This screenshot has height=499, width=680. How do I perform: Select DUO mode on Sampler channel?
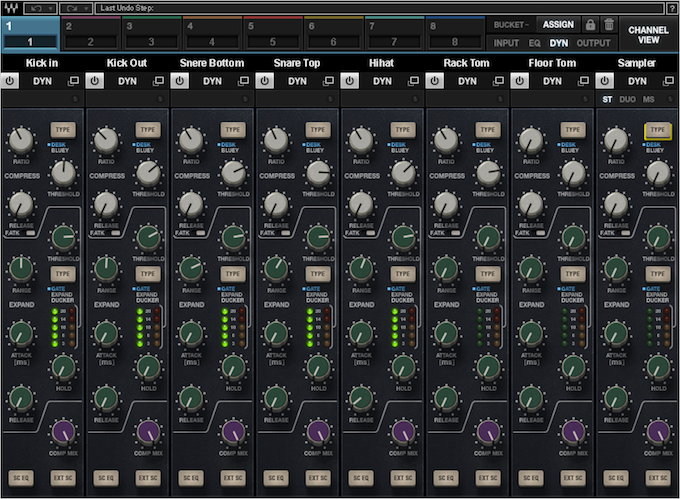coord(628,99)
